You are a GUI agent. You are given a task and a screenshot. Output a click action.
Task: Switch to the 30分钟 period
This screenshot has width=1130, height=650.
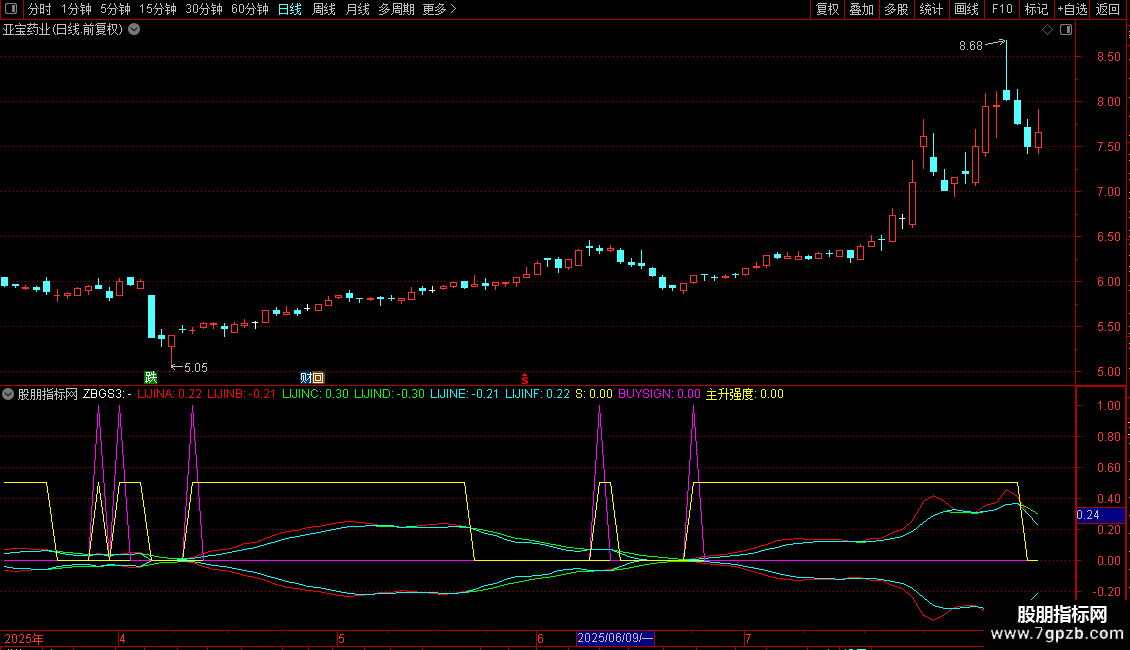click(x=204, y=9)
